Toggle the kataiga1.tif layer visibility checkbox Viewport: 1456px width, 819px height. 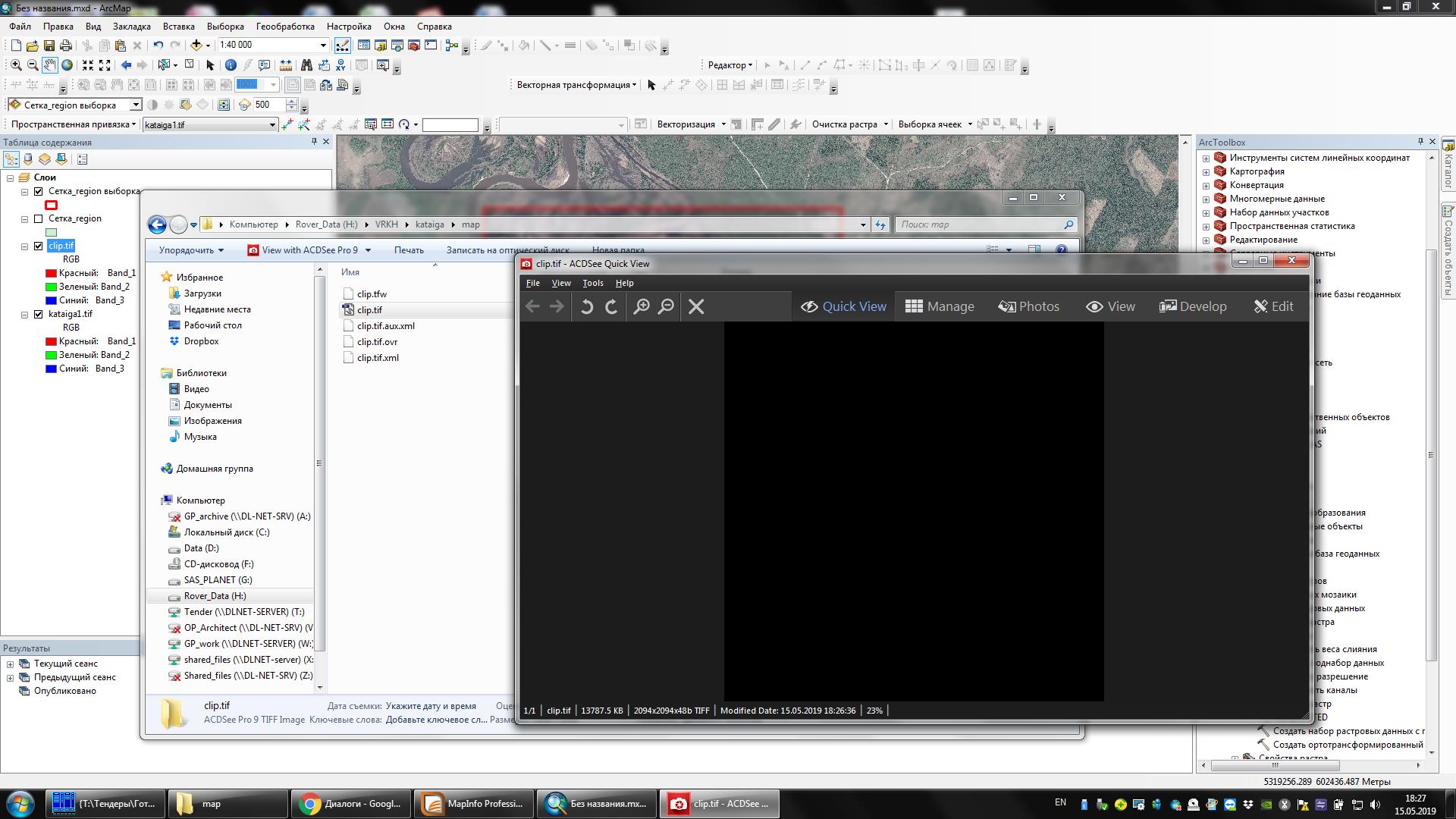click(x=39, y=314)
